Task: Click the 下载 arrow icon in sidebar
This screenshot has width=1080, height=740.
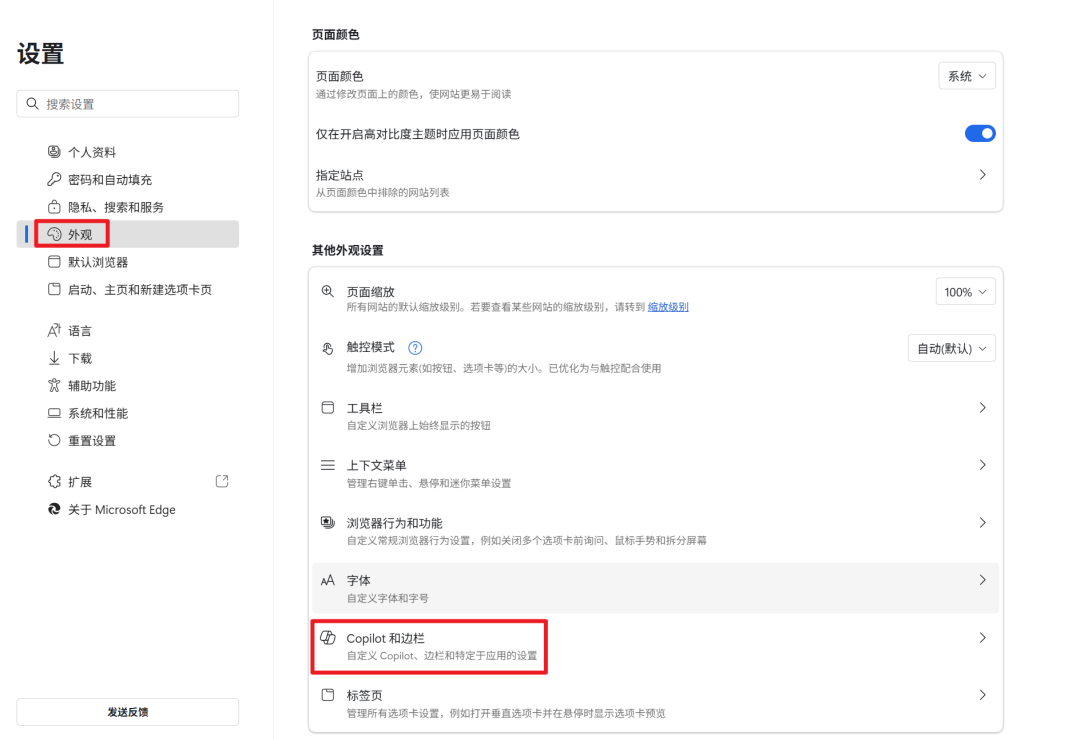Action: coord(54,357)
